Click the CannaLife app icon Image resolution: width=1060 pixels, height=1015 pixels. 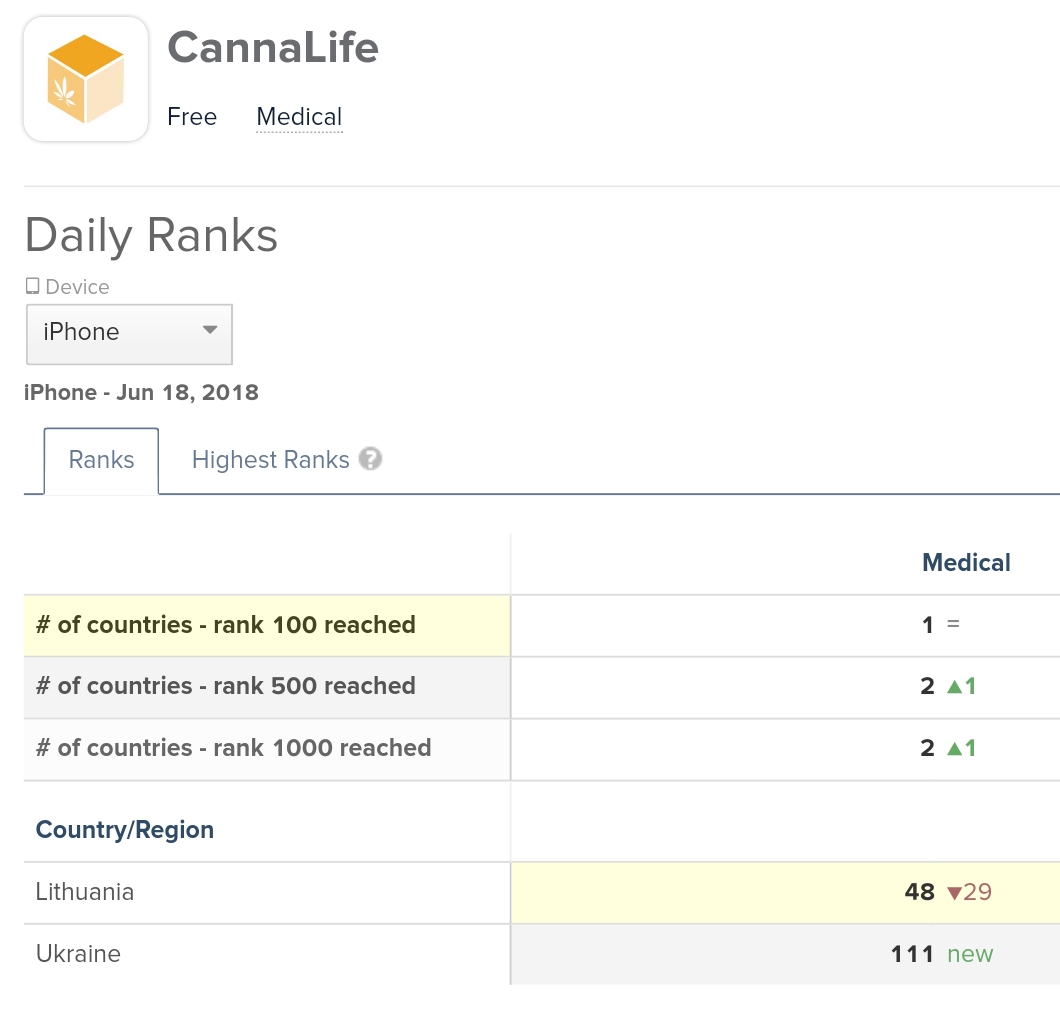tap(85, 78)
